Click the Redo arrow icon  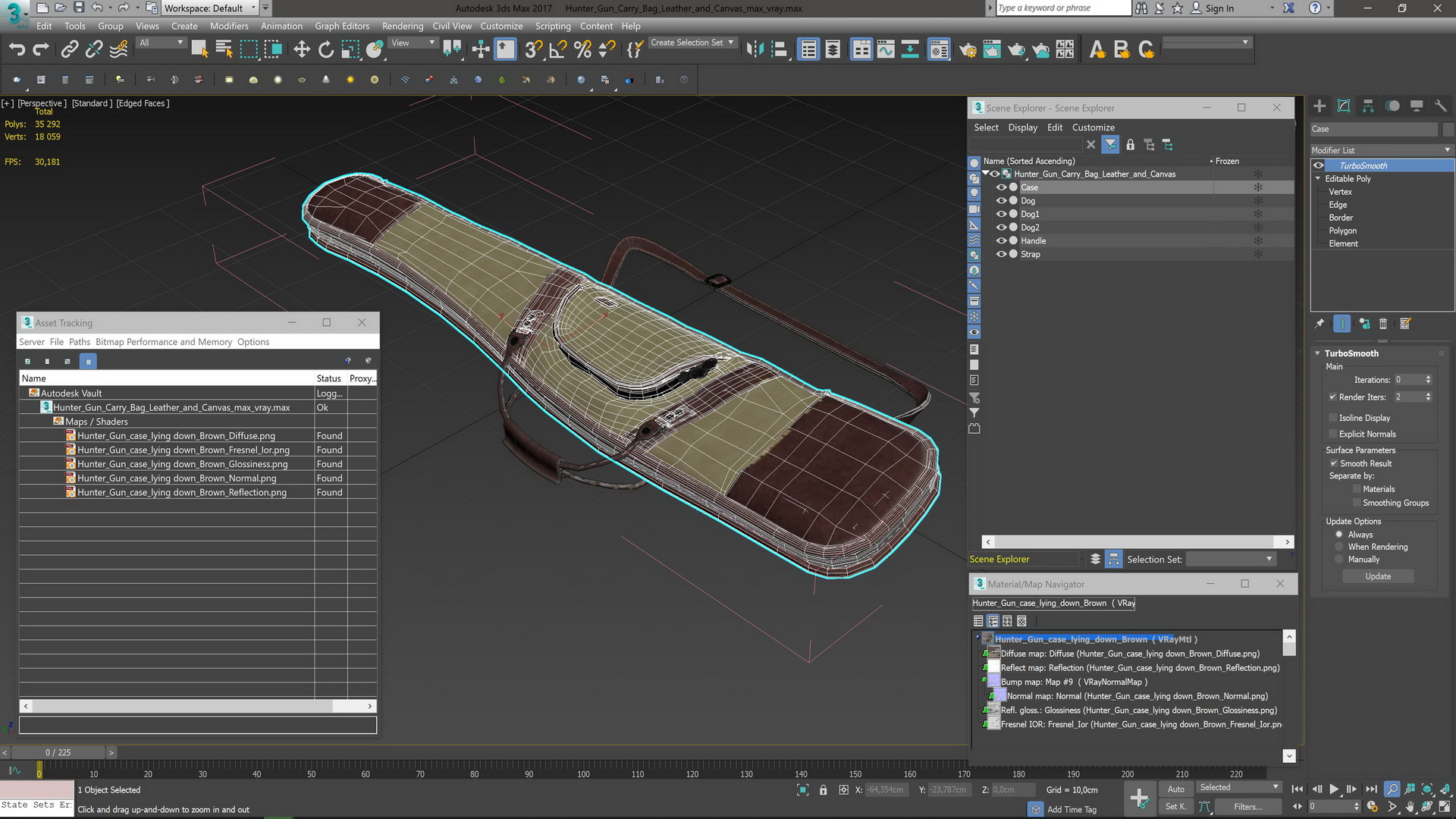tap(41, 50)
